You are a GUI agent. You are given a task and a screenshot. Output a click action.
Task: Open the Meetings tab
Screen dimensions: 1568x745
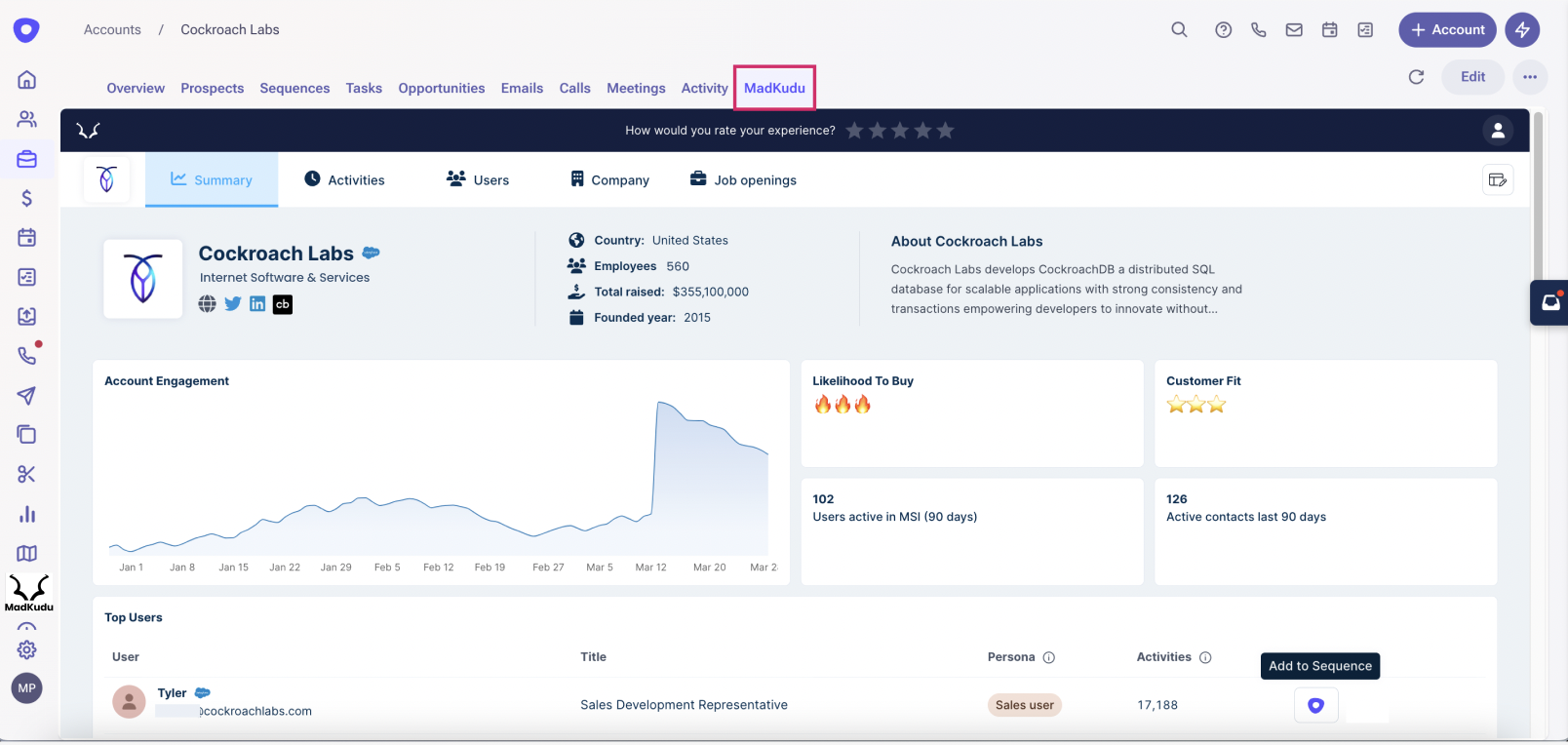click(x=636, y=88)
